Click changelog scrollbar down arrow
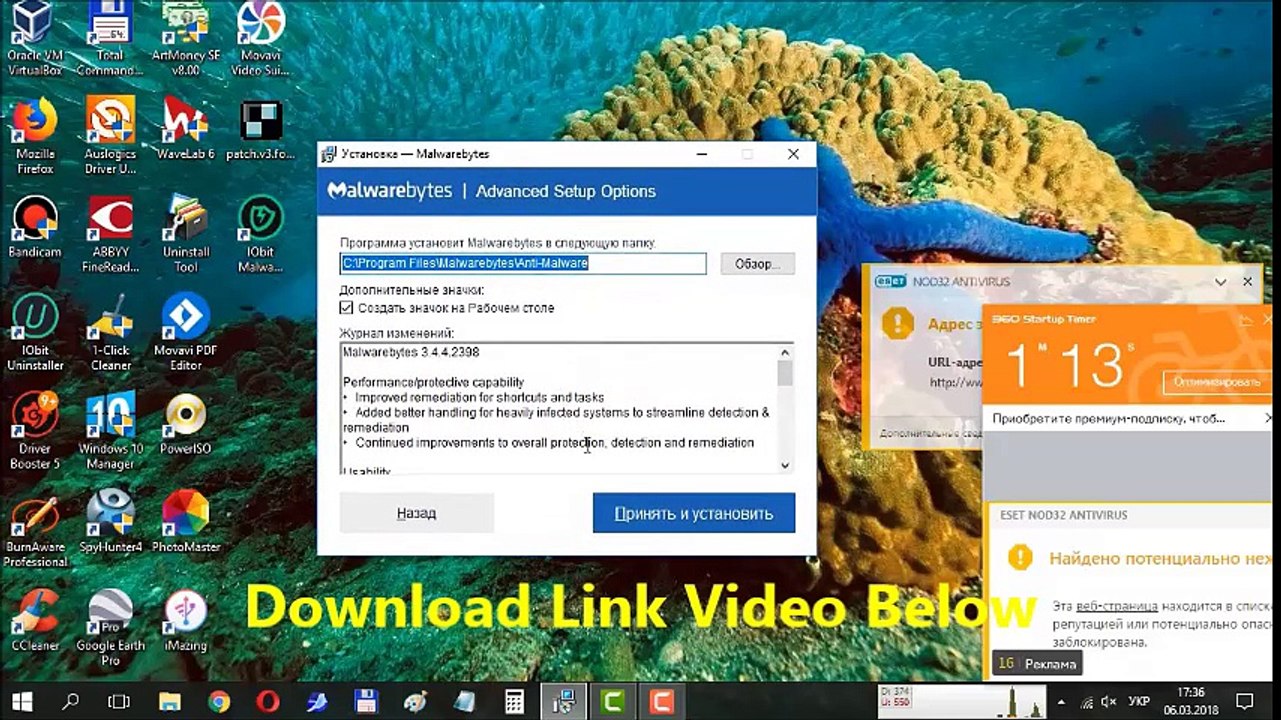 785,465
